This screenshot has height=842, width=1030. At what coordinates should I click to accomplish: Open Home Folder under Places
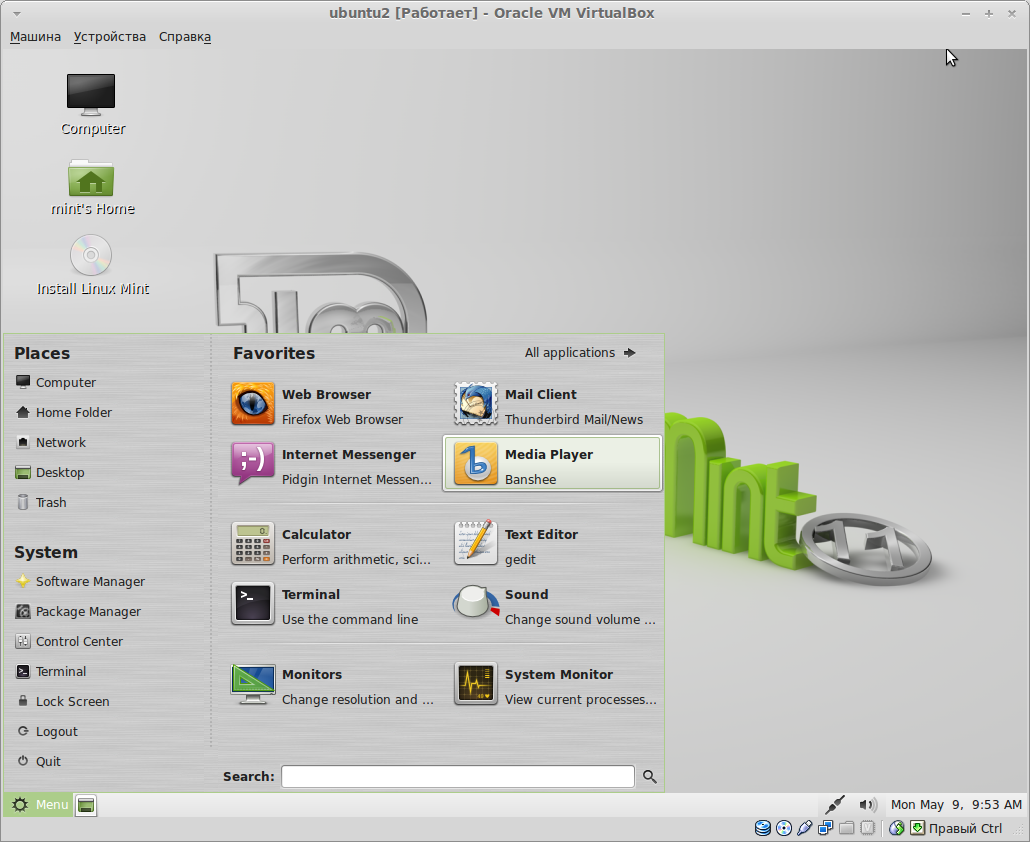[64, 412]
